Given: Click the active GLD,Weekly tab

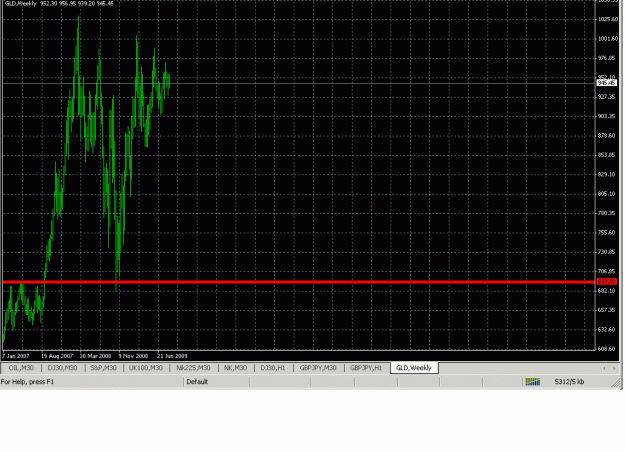Looking at the screenshot, I should tap(414, 368).
